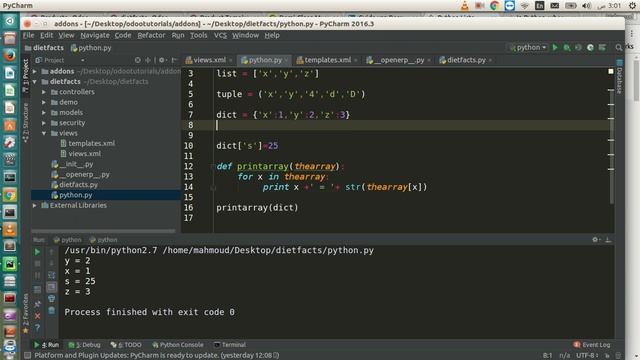Expand the security folder arrow

(44, 122)
